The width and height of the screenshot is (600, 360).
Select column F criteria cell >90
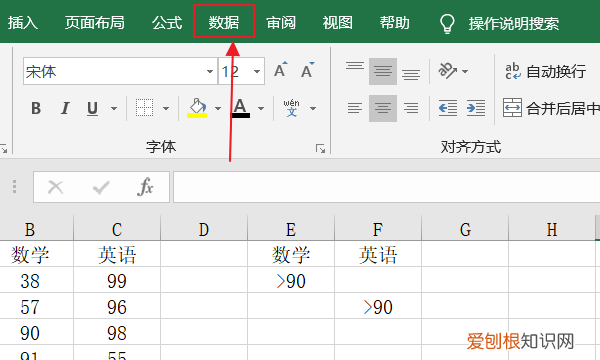pos(378,306)
